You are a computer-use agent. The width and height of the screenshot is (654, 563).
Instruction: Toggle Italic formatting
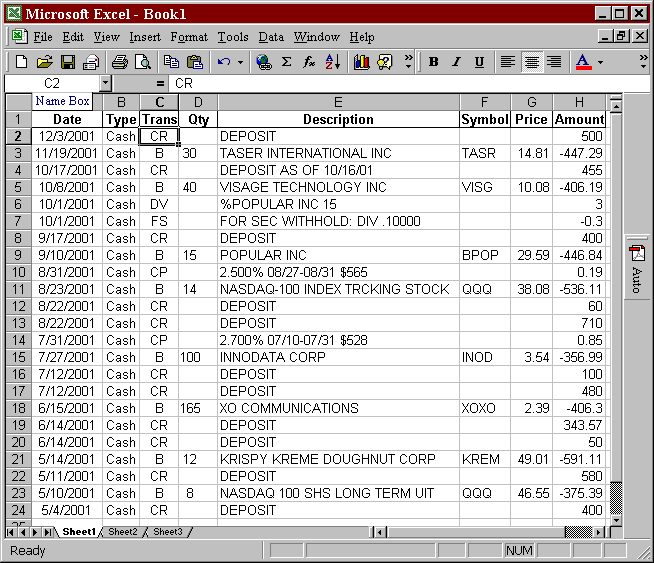coord(456,62)
